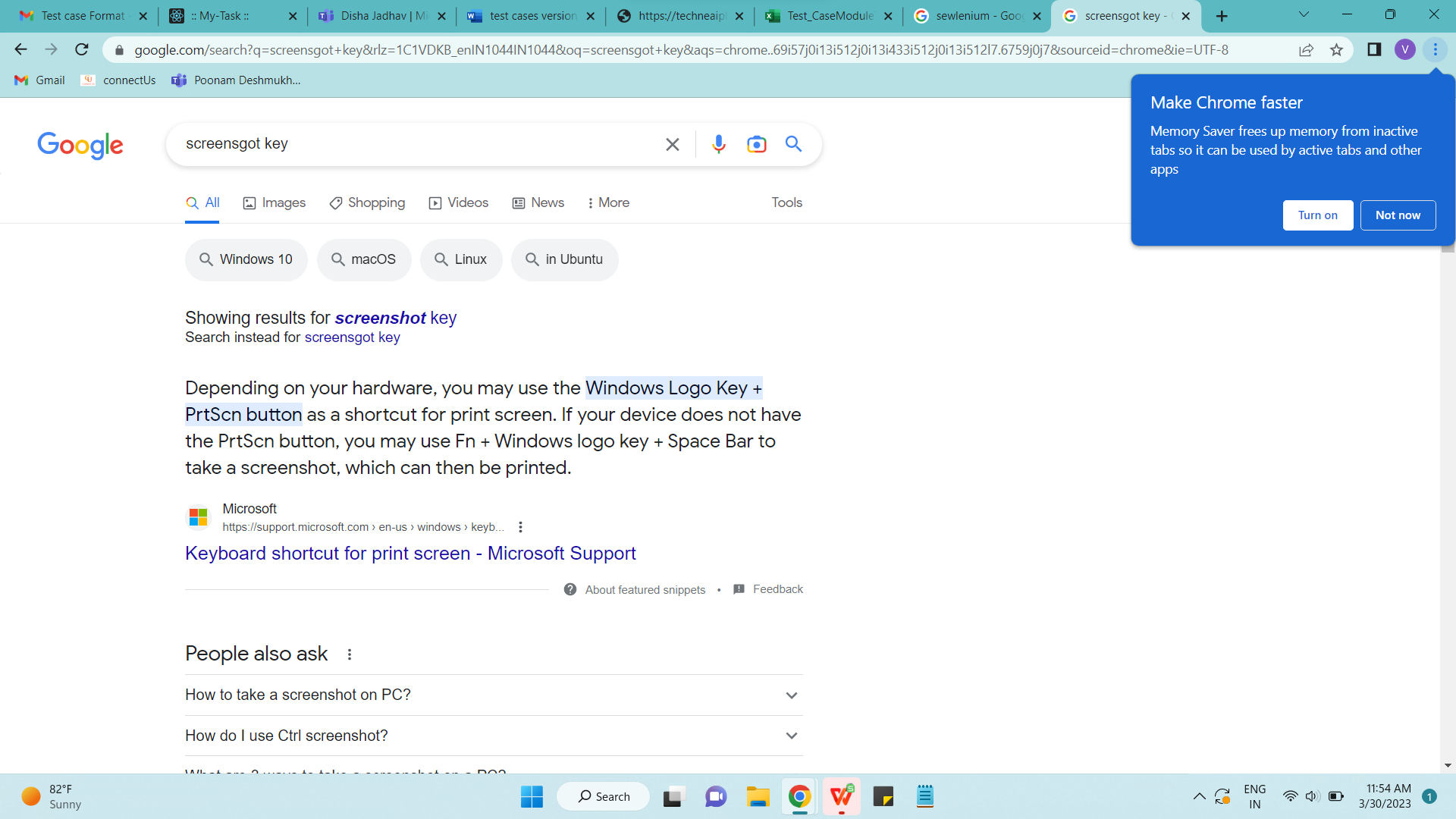Open the Poonam Deshmukh bookmark
1456x819 pixels.
pos(236,80)
